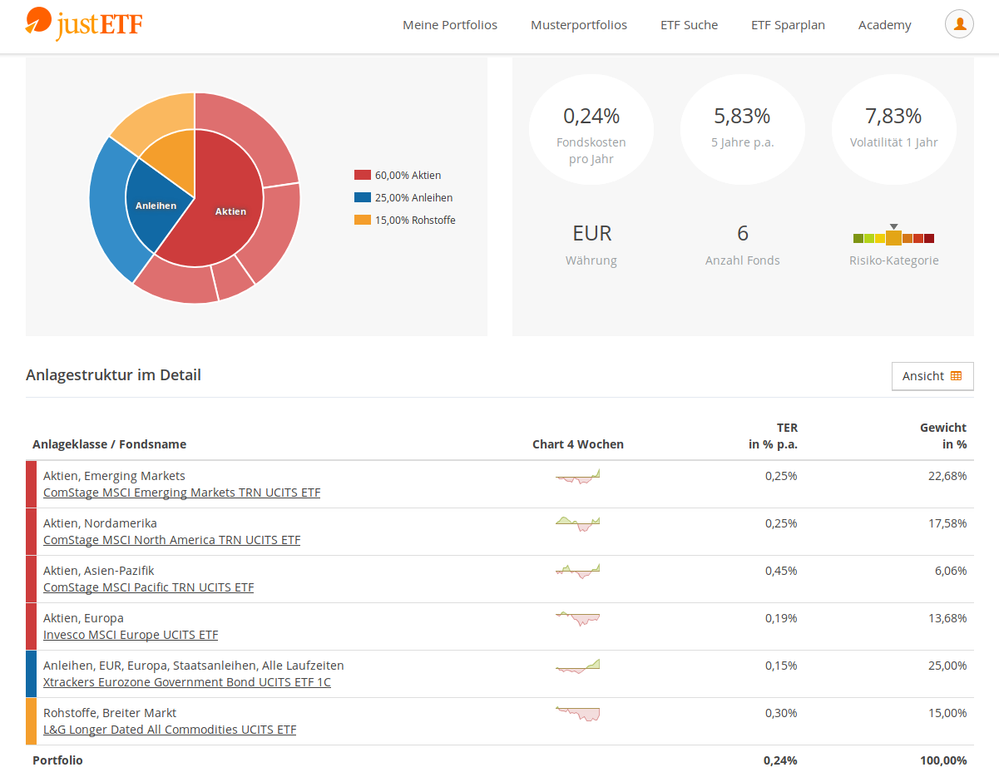Screen dimensions: 999x768
Task: Click the orange Rohstoffe legend swatch
Action: (362, 220)
